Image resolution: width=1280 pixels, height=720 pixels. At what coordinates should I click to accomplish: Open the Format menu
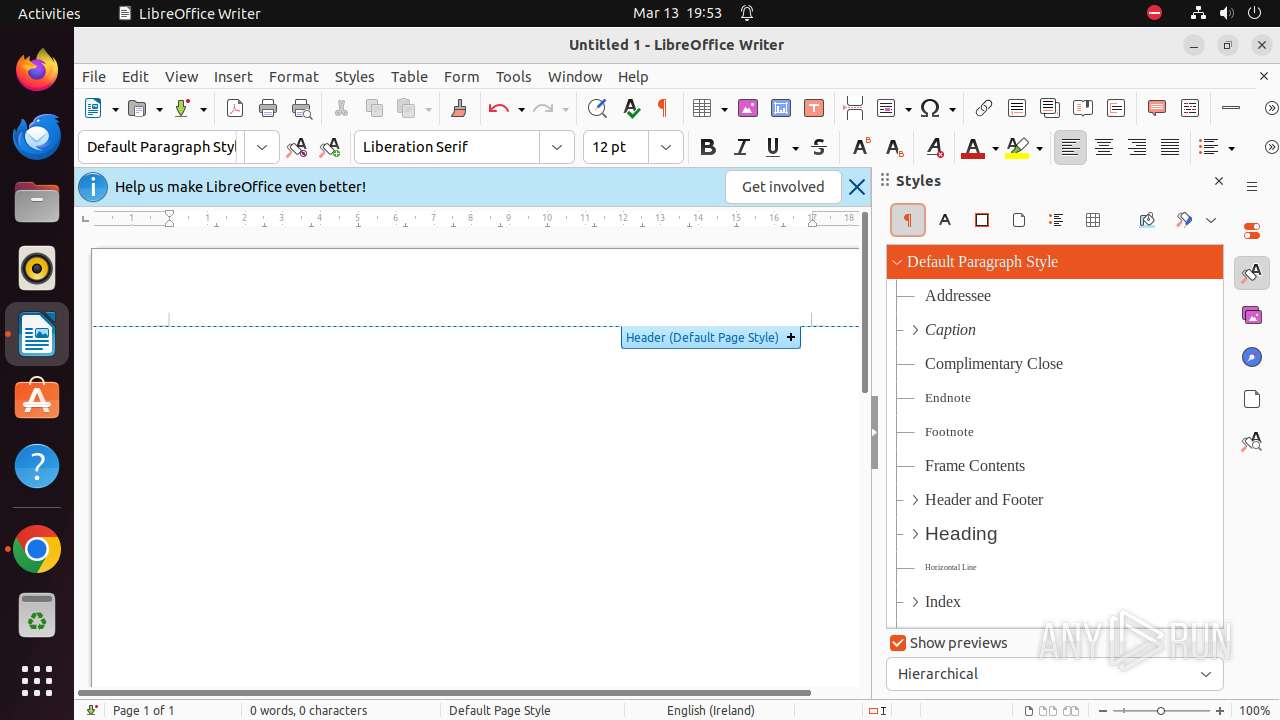(293, 76)
